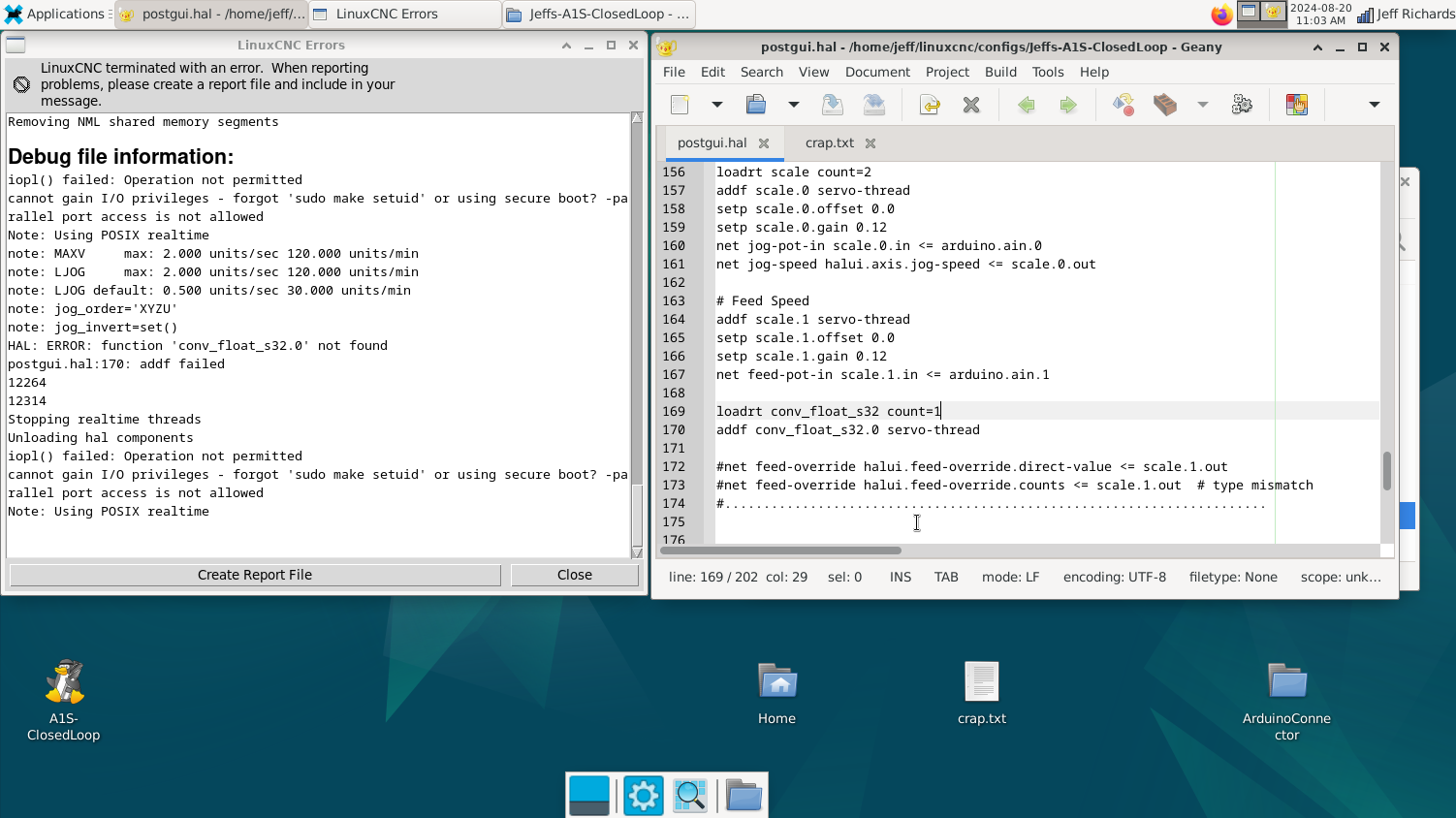Switch to LinuxCNC Errors taskbar button

point(405,15)
